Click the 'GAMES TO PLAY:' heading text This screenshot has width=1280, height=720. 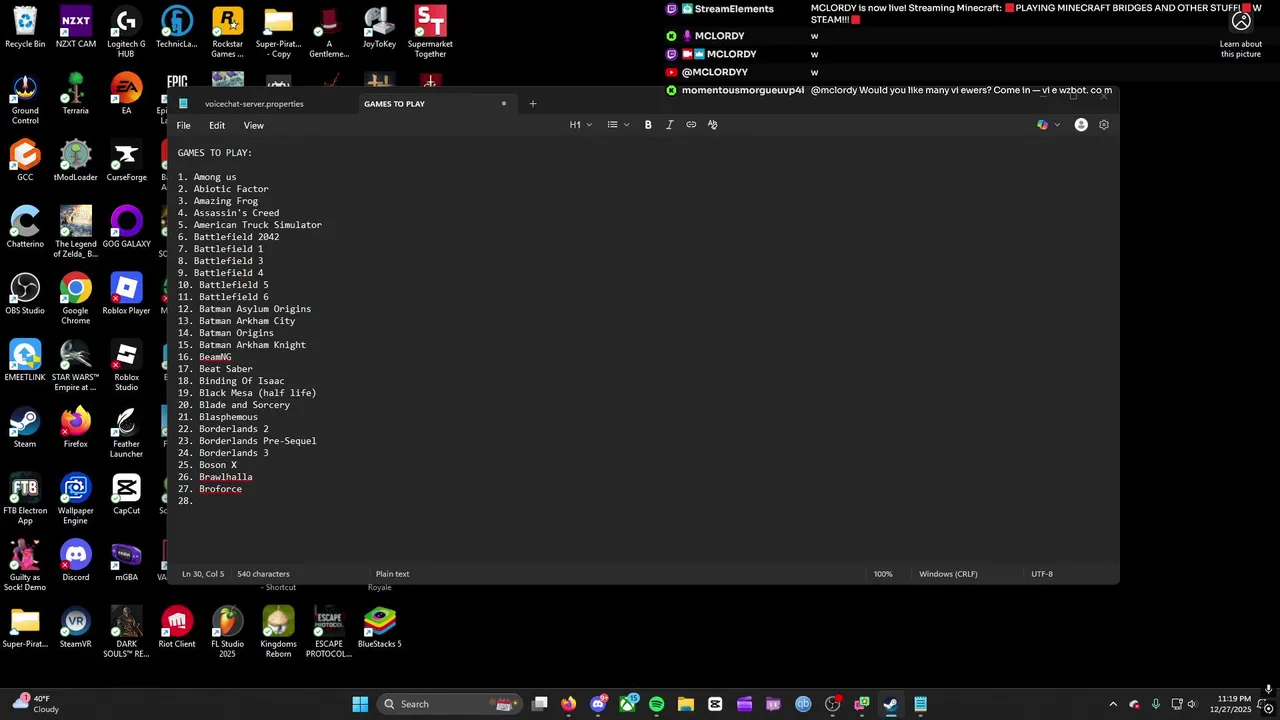click(215, 153)
